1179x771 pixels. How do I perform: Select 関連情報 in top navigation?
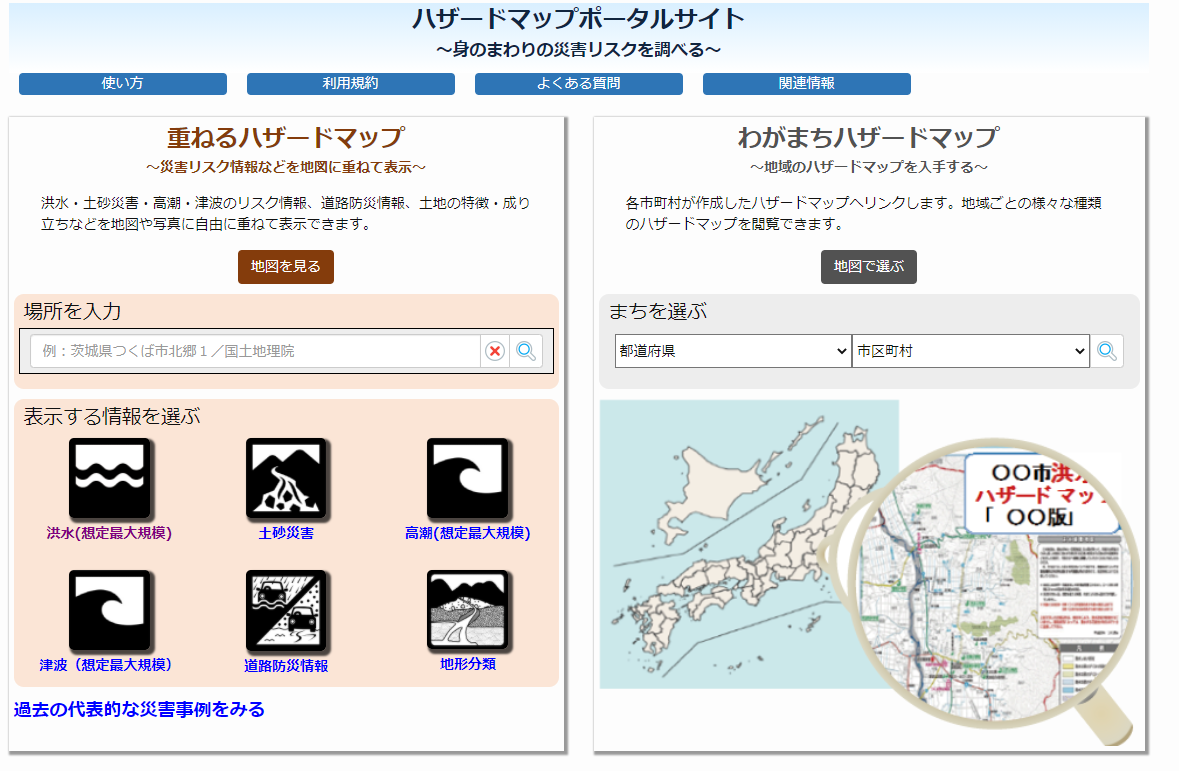(807, 84)
